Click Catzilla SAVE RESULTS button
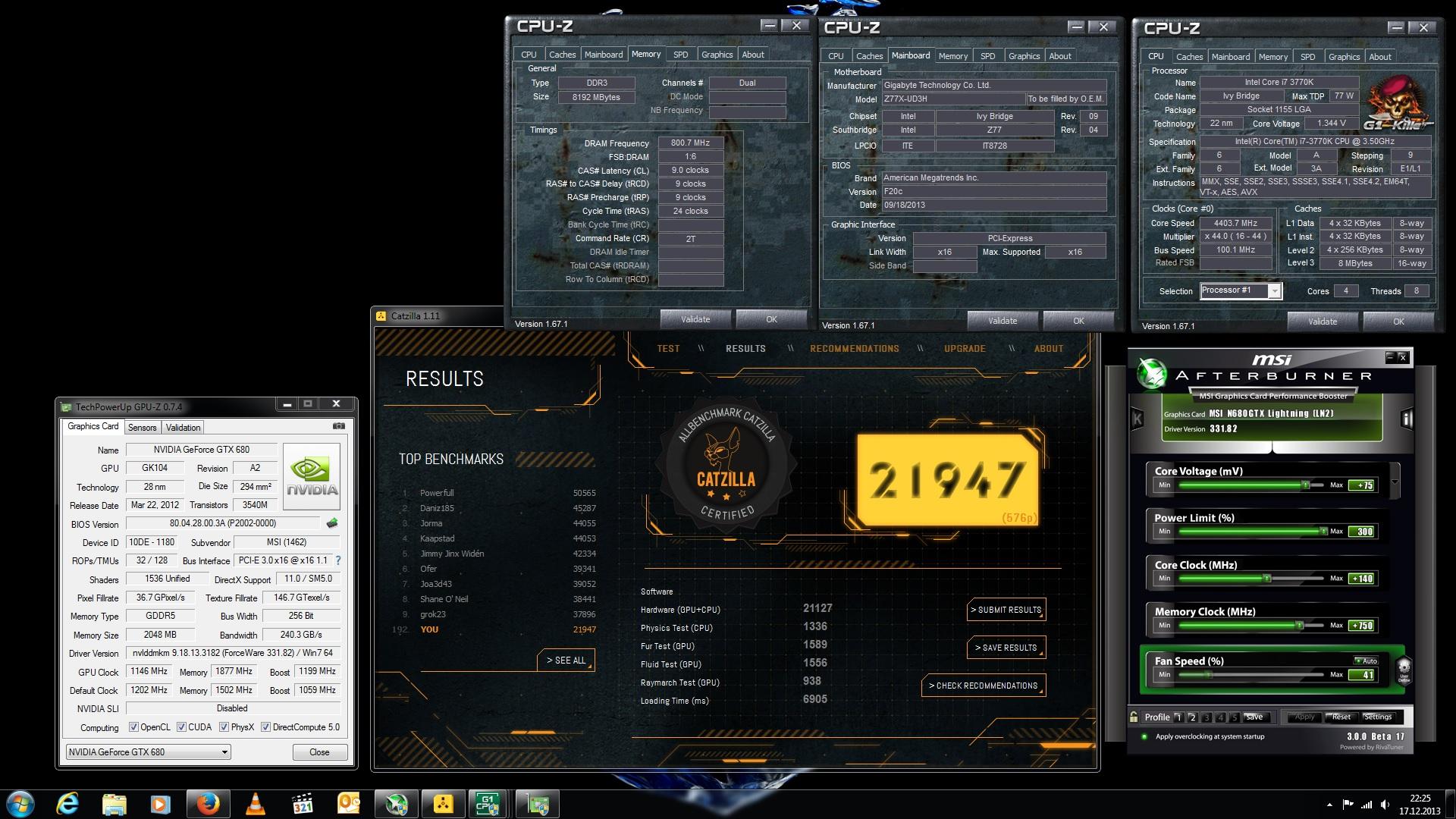The width and height of the screenshot is (1456, 819). pos(1006,648)
